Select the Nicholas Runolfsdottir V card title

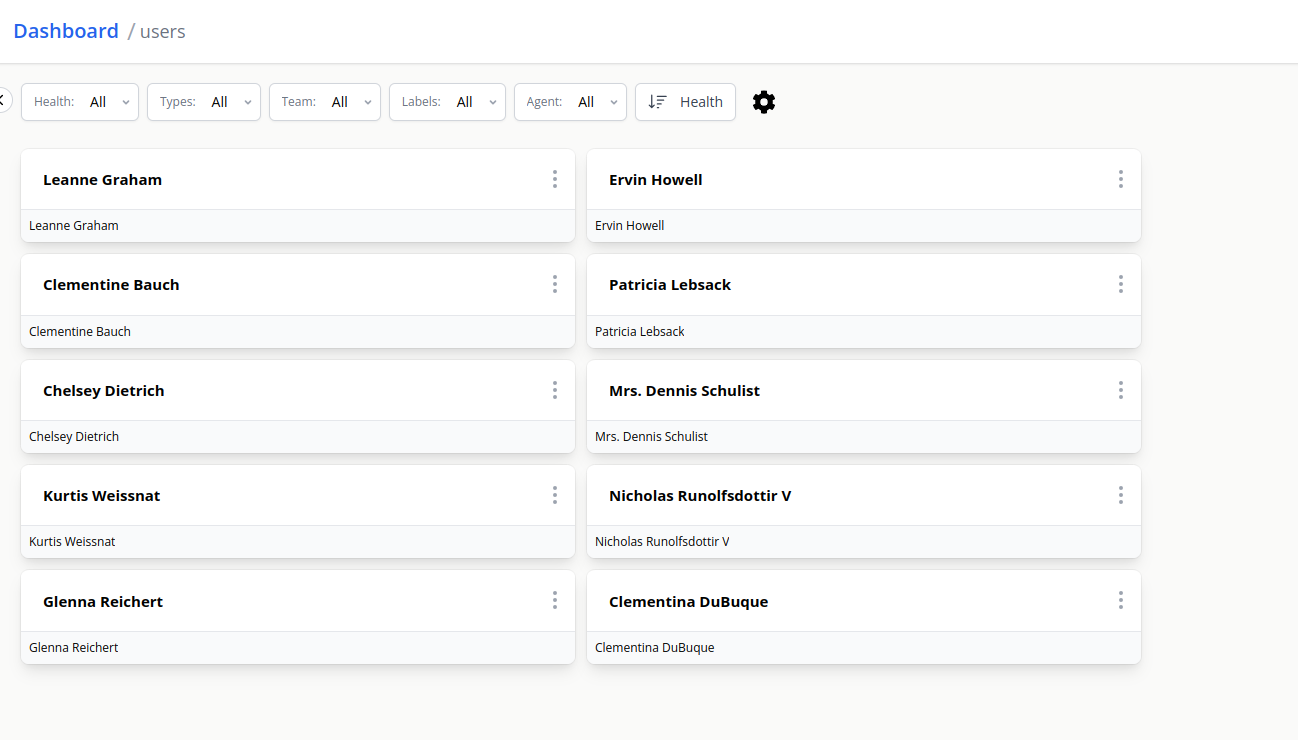pos(700,496)
